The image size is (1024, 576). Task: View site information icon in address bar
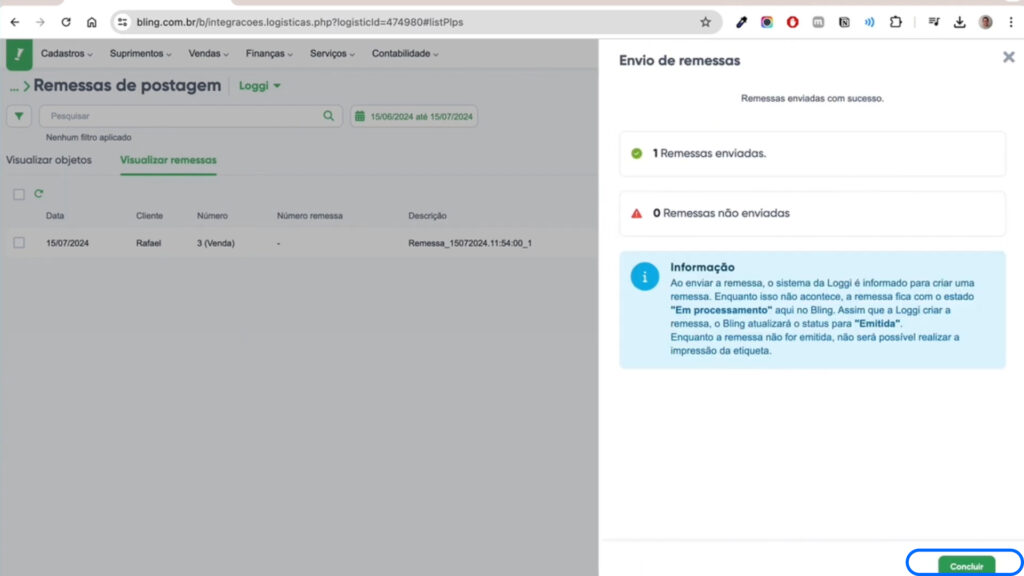click(122, 22)
